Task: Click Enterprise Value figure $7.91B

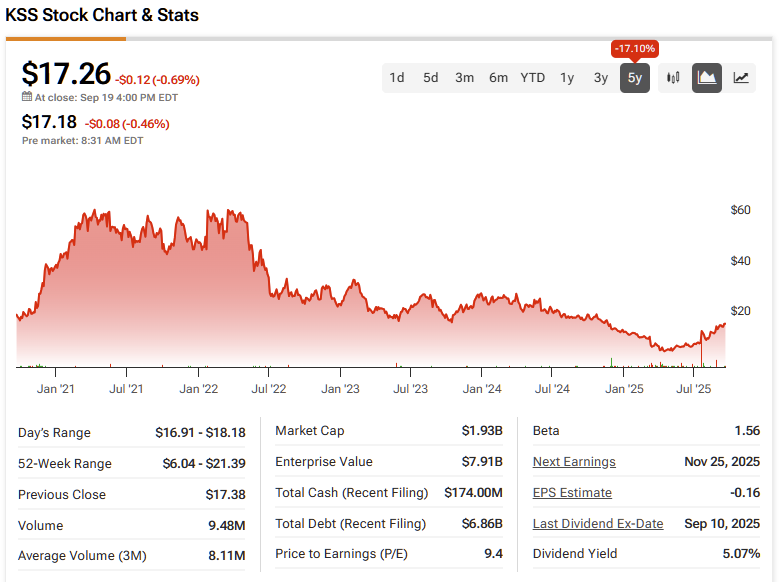Action: tap(482, 462)
